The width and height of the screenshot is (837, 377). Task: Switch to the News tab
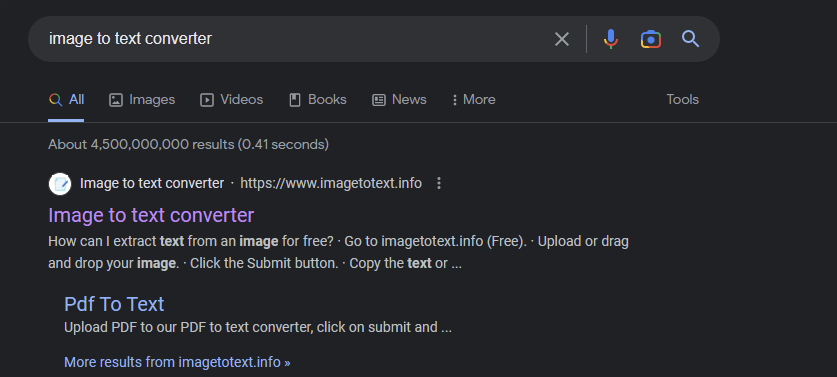[x=399, y=100]
